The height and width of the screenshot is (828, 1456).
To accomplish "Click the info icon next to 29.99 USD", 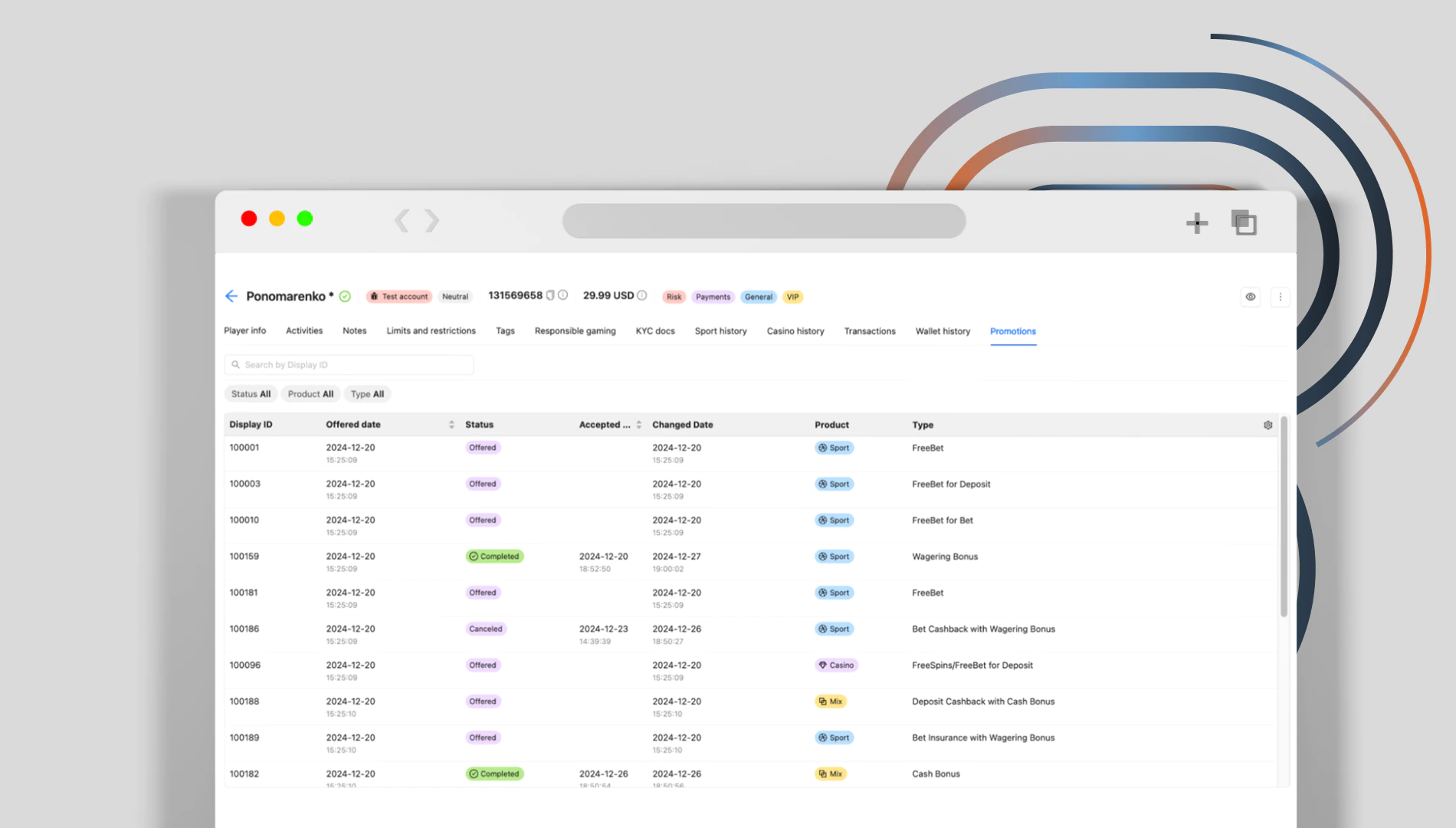I will click(x=642, y=296).
